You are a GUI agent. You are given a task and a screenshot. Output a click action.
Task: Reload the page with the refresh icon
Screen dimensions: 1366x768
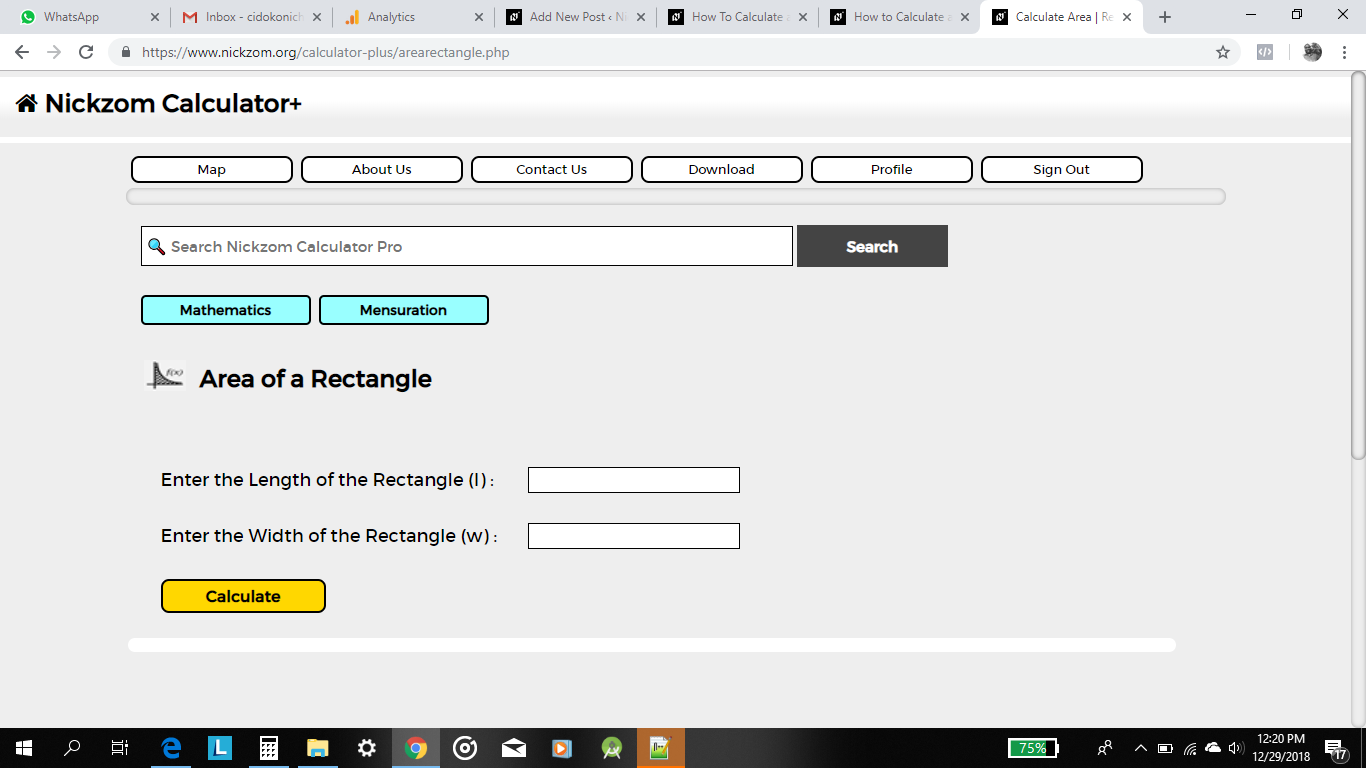(86, 52)
